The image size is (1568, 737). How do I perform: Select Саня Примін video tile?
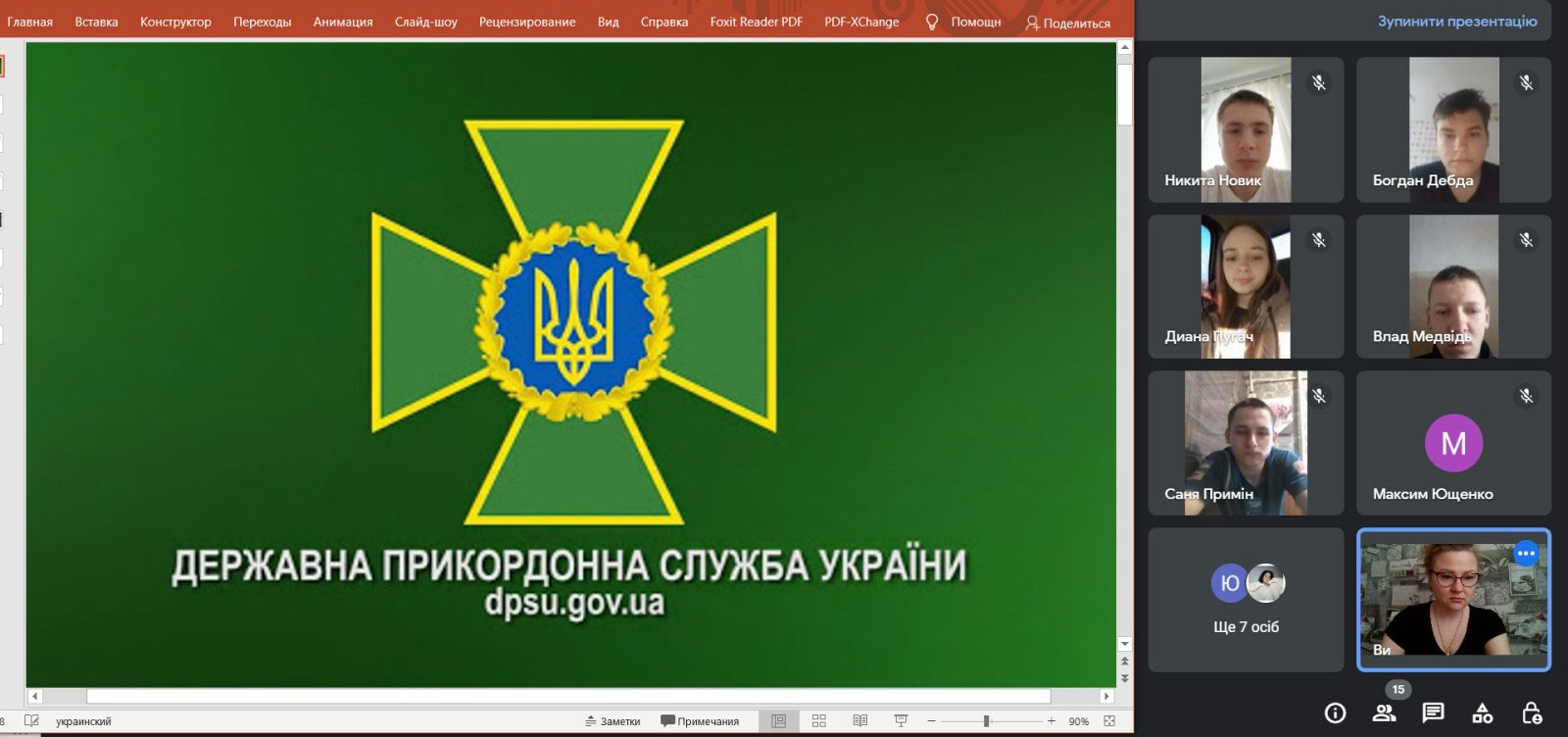coord(1246,443)
